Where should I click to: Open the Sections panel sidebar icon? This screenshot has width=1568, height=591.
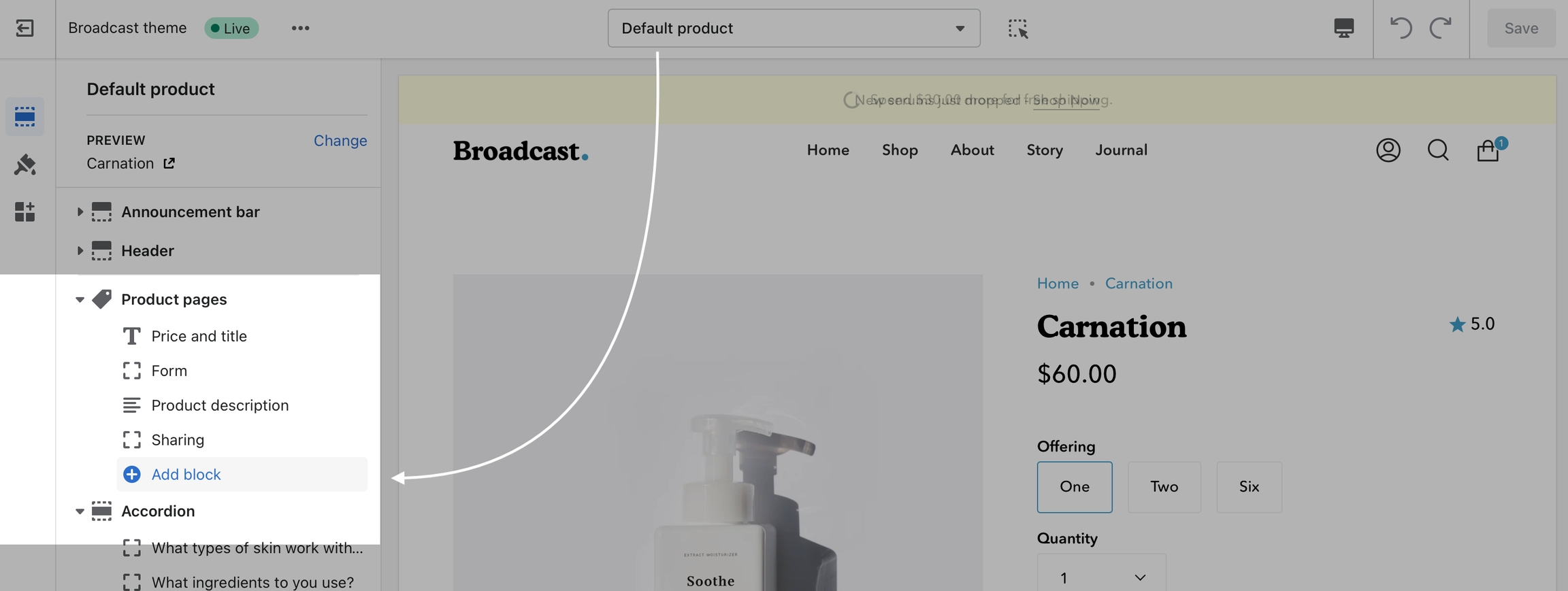[25, 117]
